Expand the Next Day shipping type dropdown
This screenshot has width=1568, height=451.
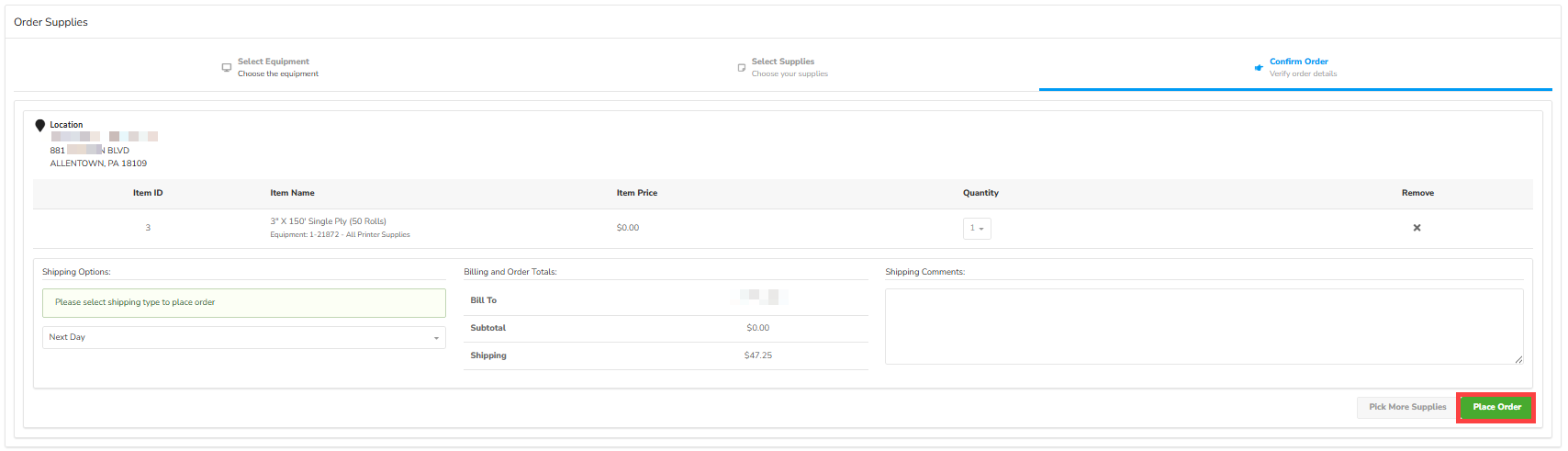pos(243,337)
